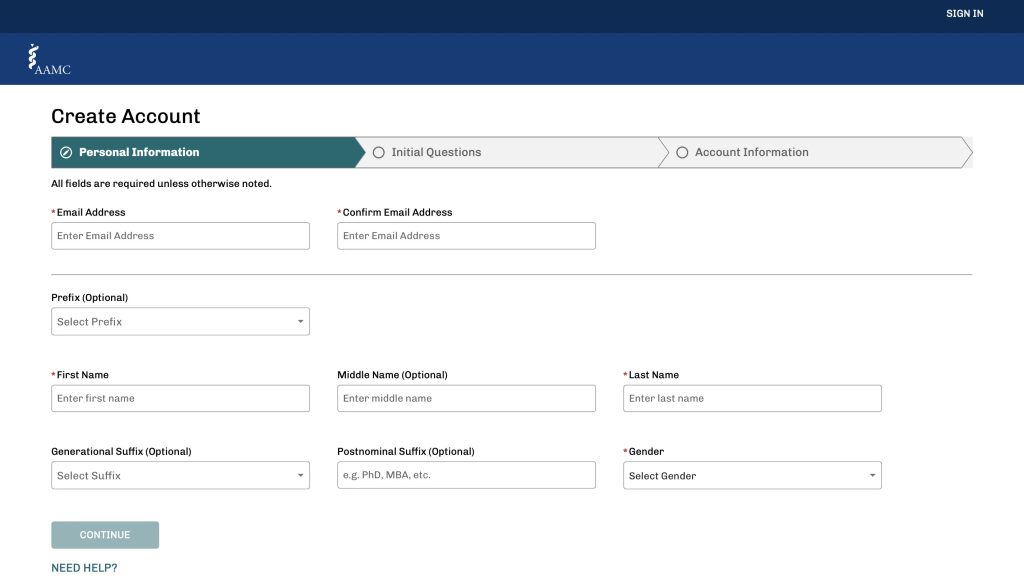Open the Need Help link
Screen dimensions: 1024x580
(84, 568)
